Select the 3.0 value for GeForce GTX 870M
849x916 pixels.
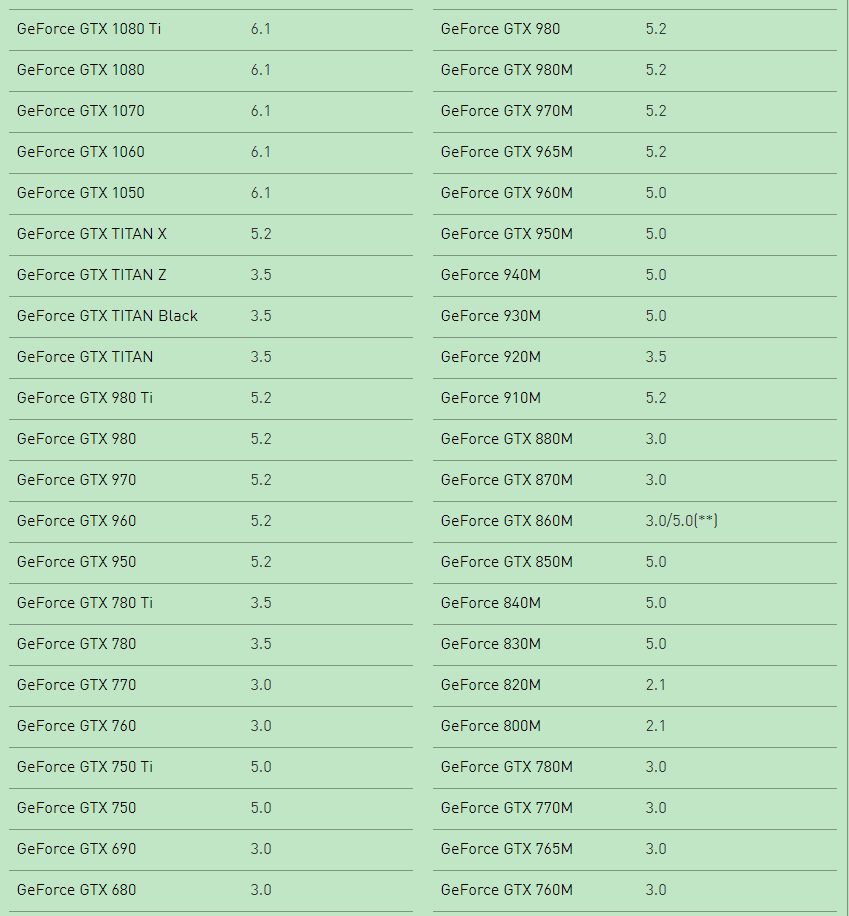[x=656, y=480]
